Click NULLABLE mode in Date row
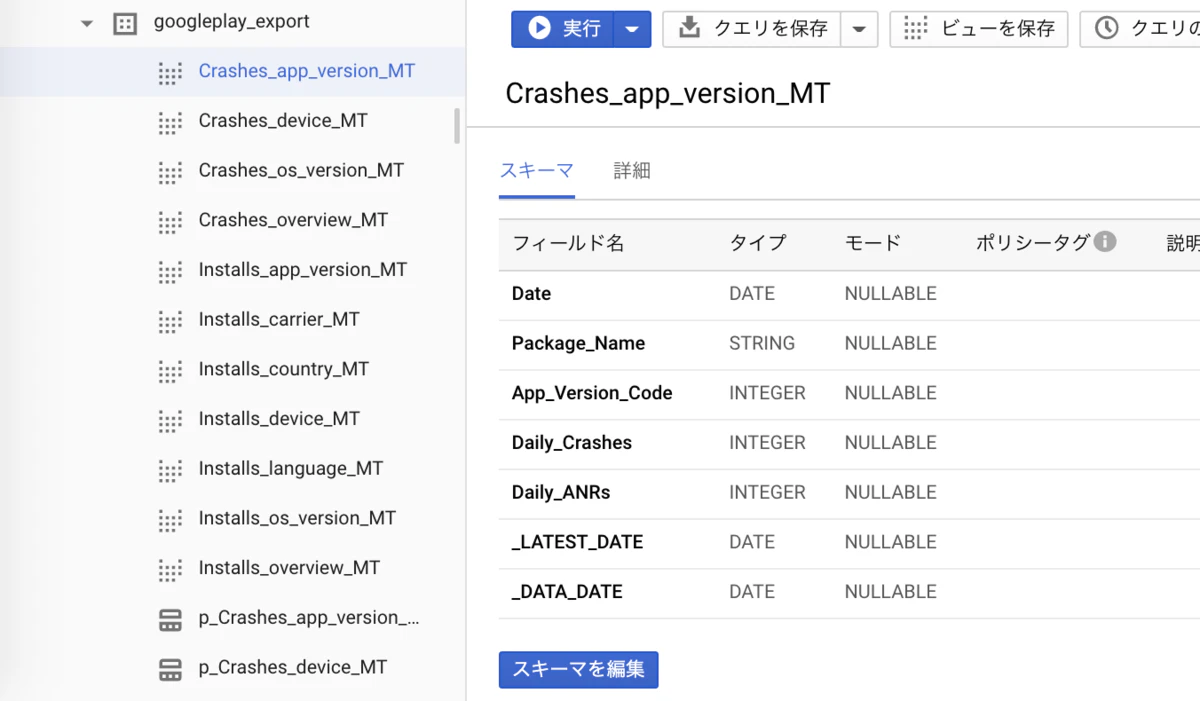1200x701 pixels. coord(890,293)
